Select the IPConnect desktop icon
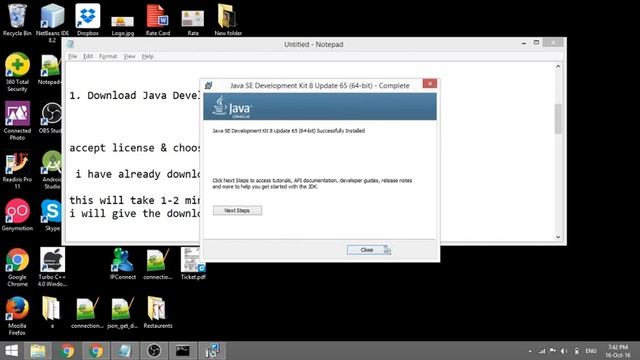Screen dimensions: 640x360 (x=122, y=264)
